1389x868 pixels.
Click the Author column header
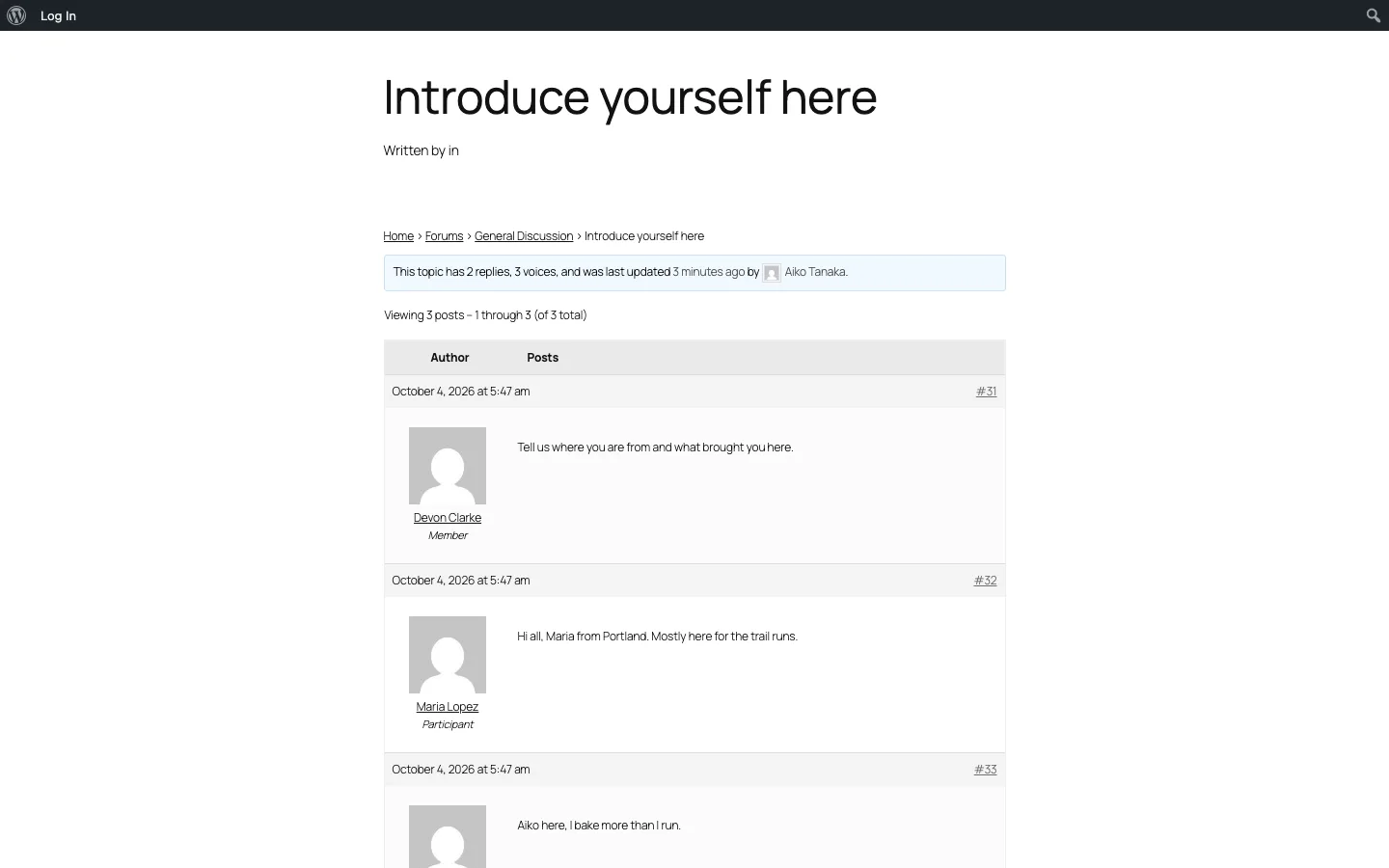449,358
